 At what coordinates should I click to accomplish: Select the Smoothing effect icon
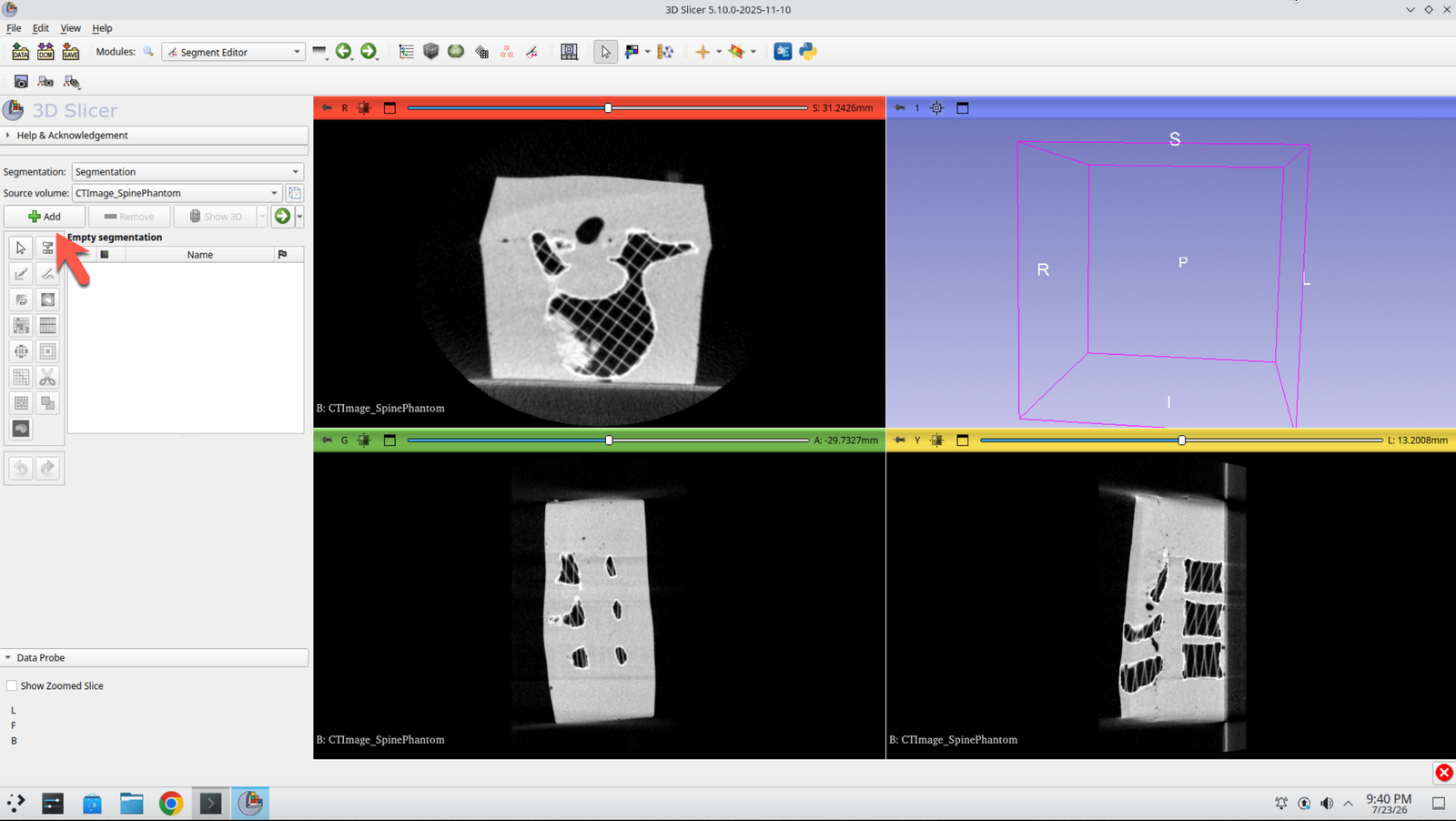click(x=21, y=377)
